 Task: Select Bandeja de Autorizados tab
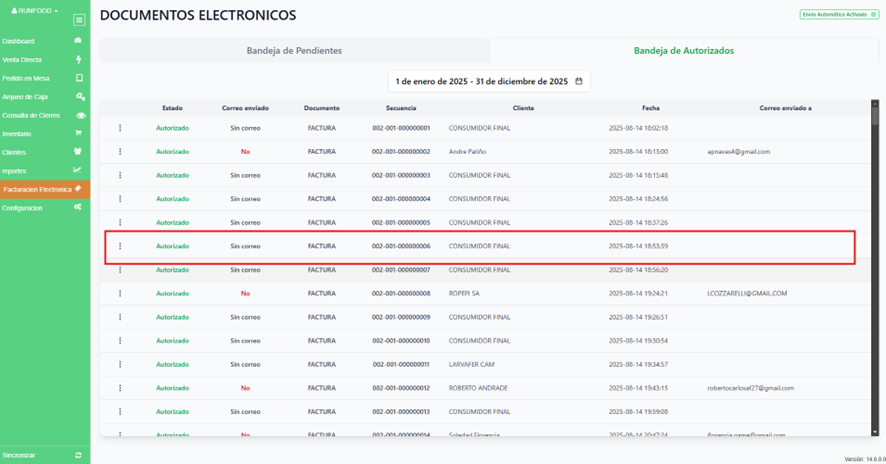click(x=684, y=50)
